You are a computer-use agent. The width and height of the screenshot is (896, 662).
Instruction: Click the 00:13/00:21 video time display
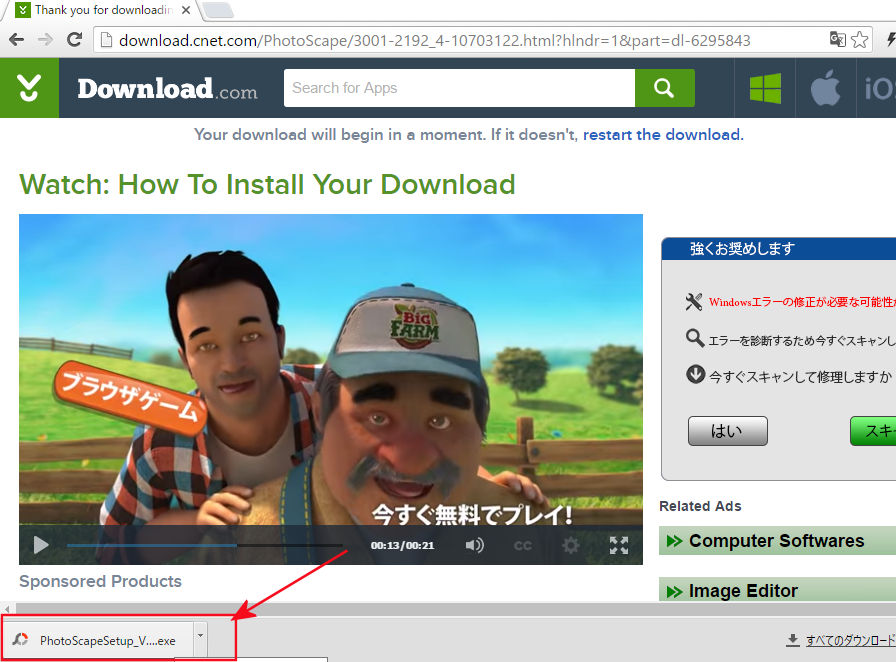click(402, 545)
